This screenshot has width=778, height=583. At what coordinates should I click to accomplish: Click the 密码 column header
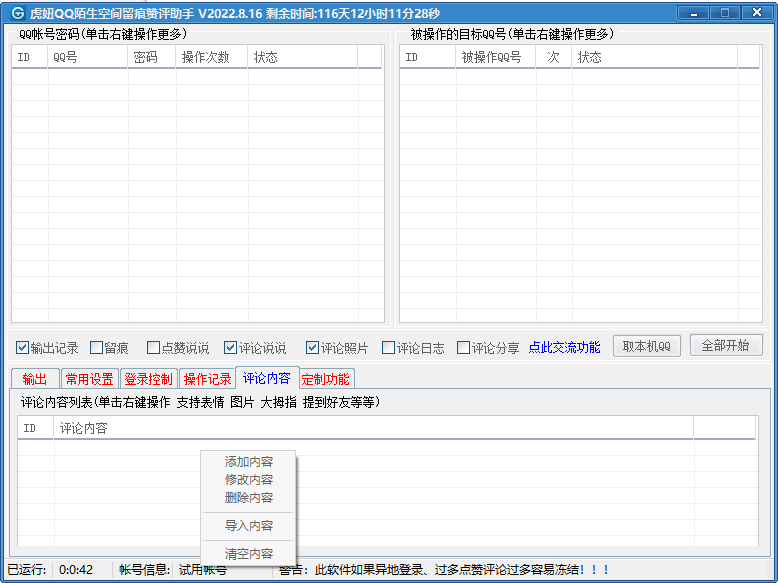[152, 57]
